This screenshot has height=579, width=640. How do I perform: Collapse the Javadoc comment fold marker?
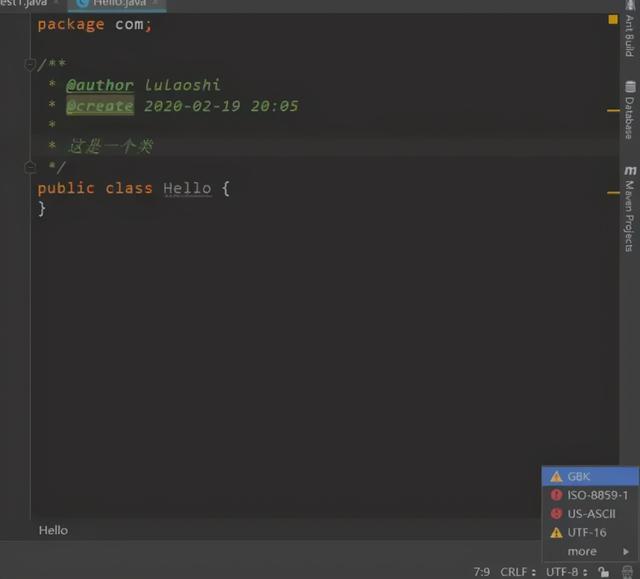click(x=30, y=64)
